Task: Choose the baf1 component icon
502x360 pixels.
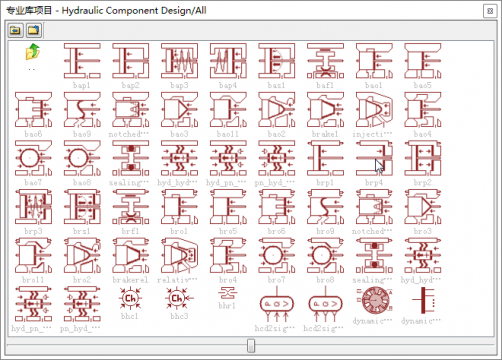Action: click(x=325, y=61)
